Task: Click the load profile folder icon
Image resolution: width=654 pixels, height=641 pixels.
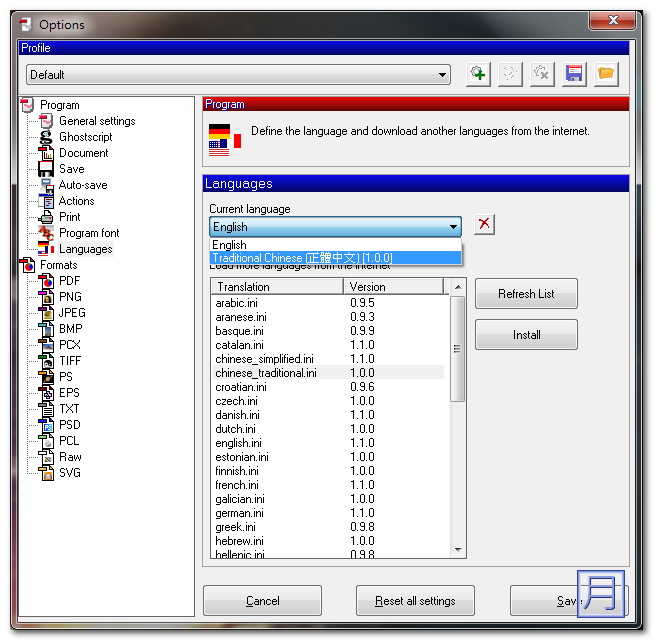Action: (606, 74)
